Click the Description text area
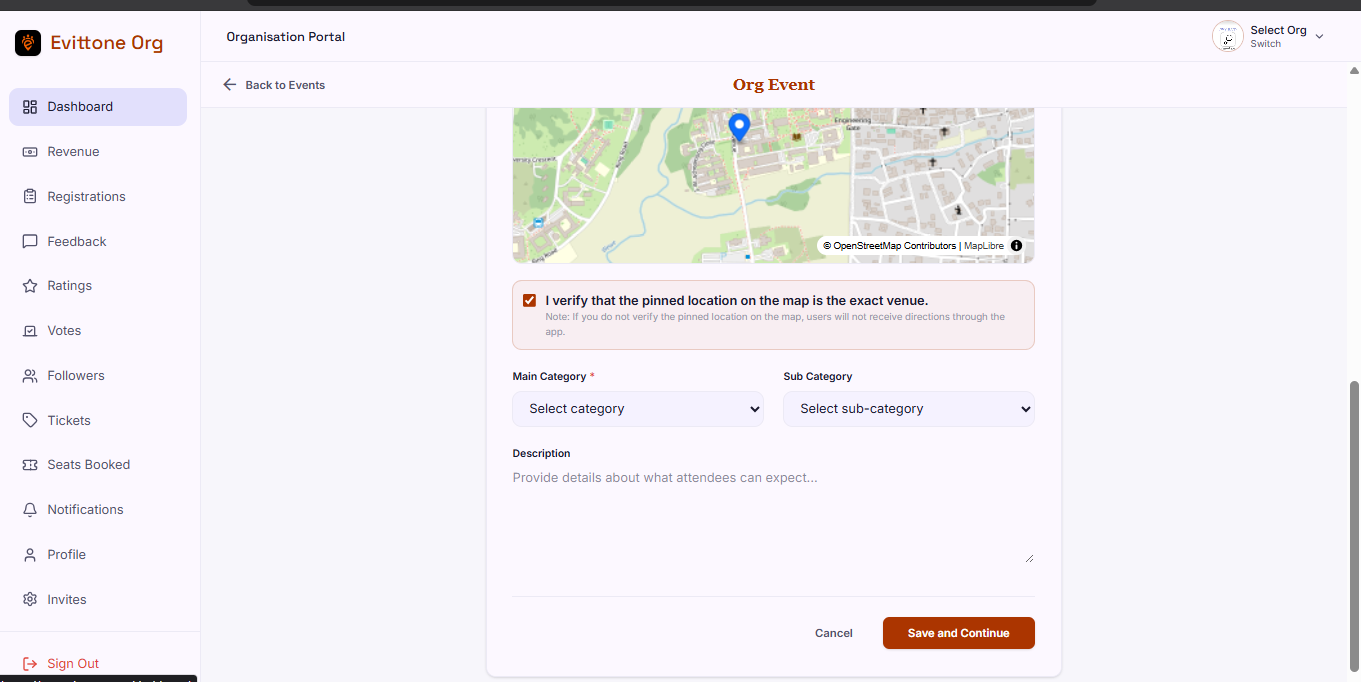The width and height of the screenshot is (1361, 682). click(773, 515)
